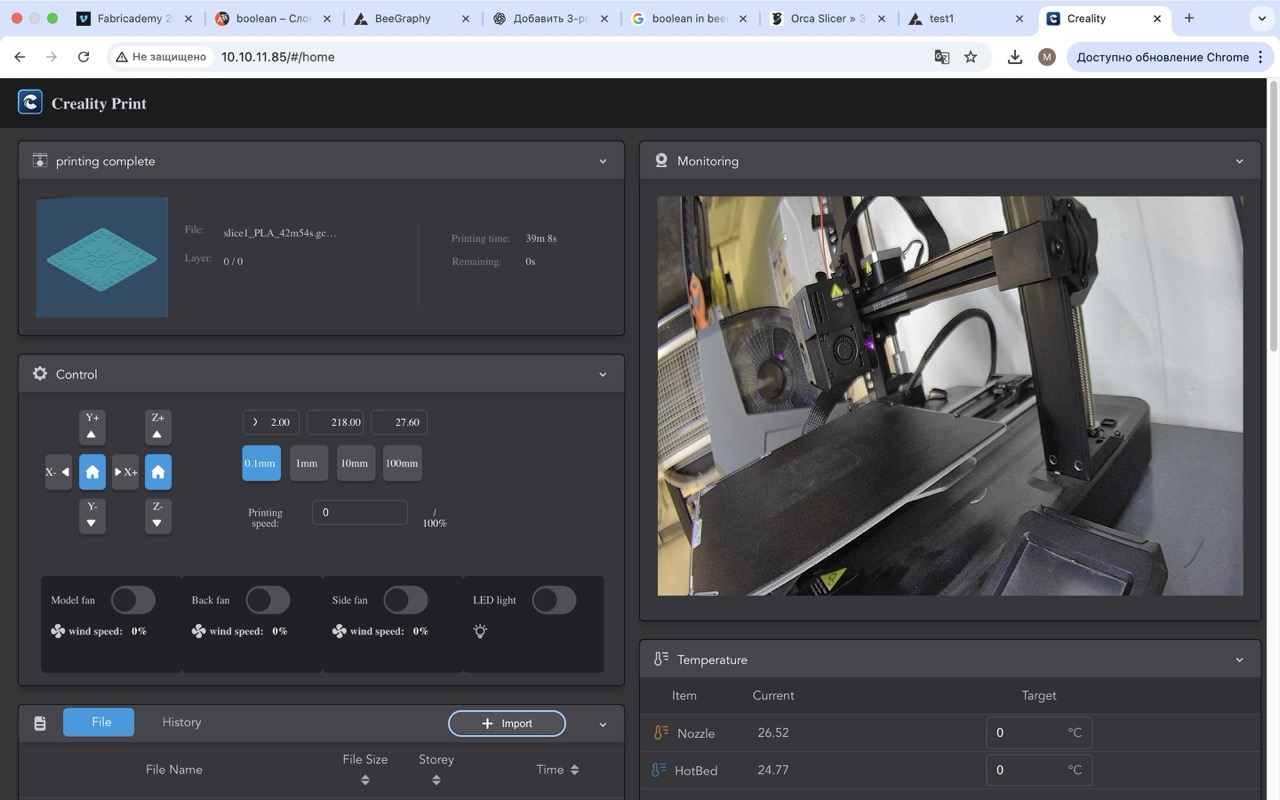Collapse the Control panel chevron

(x=602, y=374)
